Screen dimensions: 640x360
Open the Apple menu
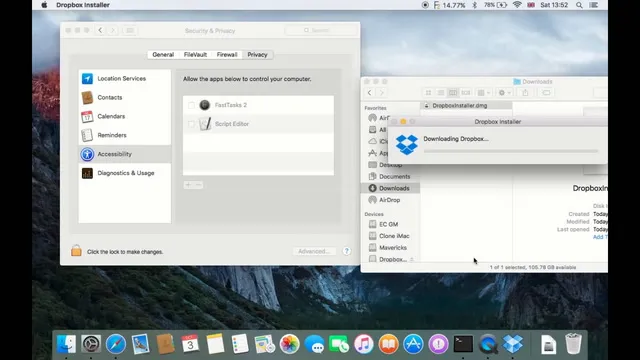point(44,5)
